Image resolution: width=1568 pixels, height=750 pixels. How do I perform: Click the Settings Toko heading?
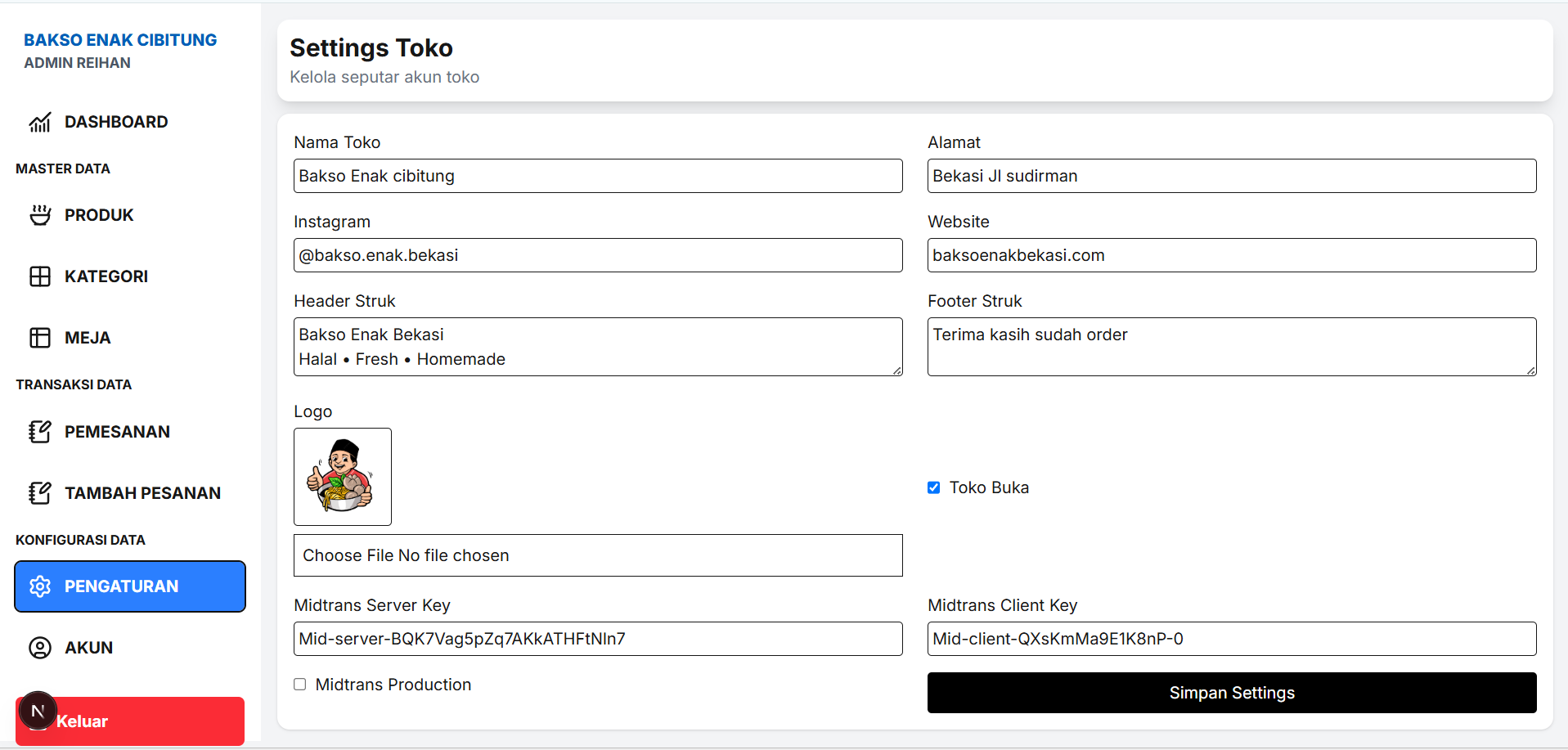371,48
